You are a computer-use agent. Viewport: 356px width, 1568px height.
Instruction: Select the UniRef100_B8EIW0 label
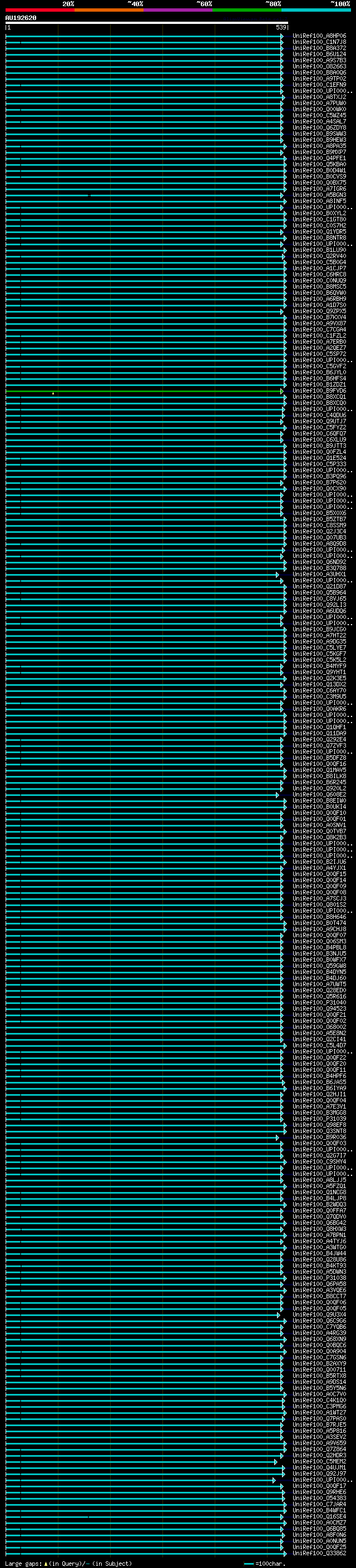point(319,800)
